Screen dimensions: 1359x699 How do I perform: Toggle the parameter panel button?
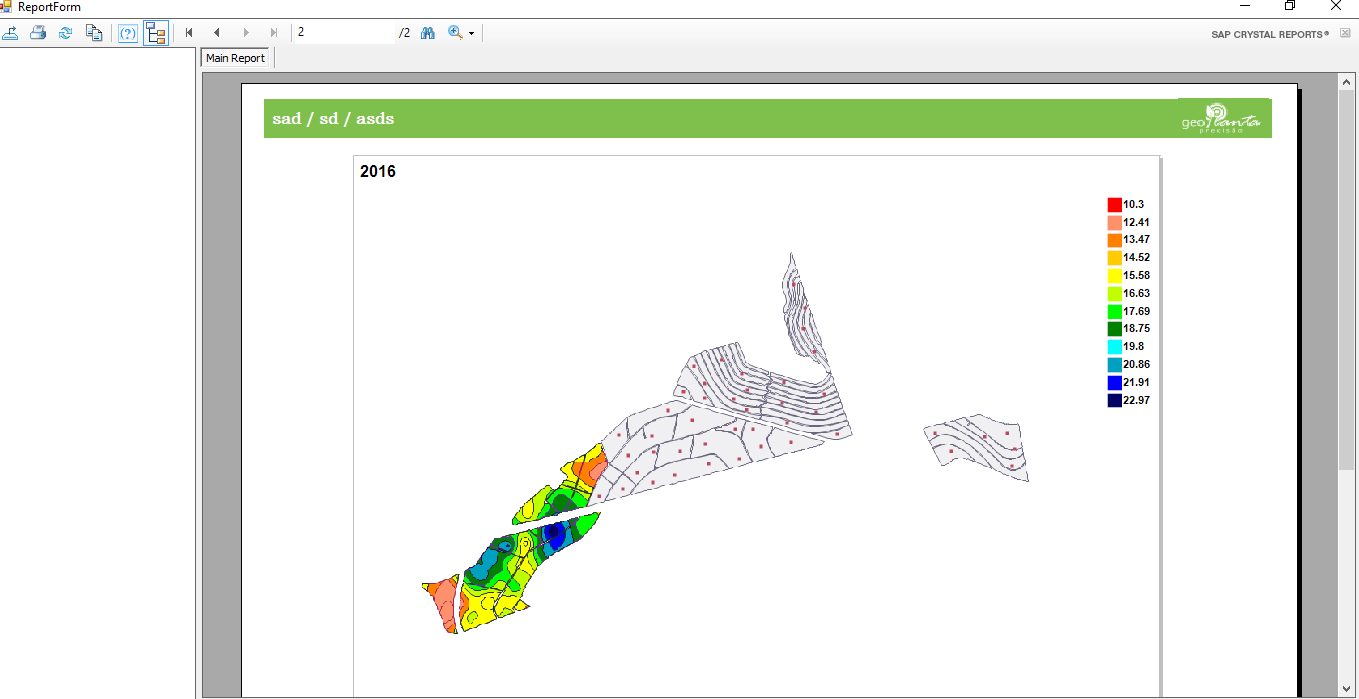[x=128, y=33]
